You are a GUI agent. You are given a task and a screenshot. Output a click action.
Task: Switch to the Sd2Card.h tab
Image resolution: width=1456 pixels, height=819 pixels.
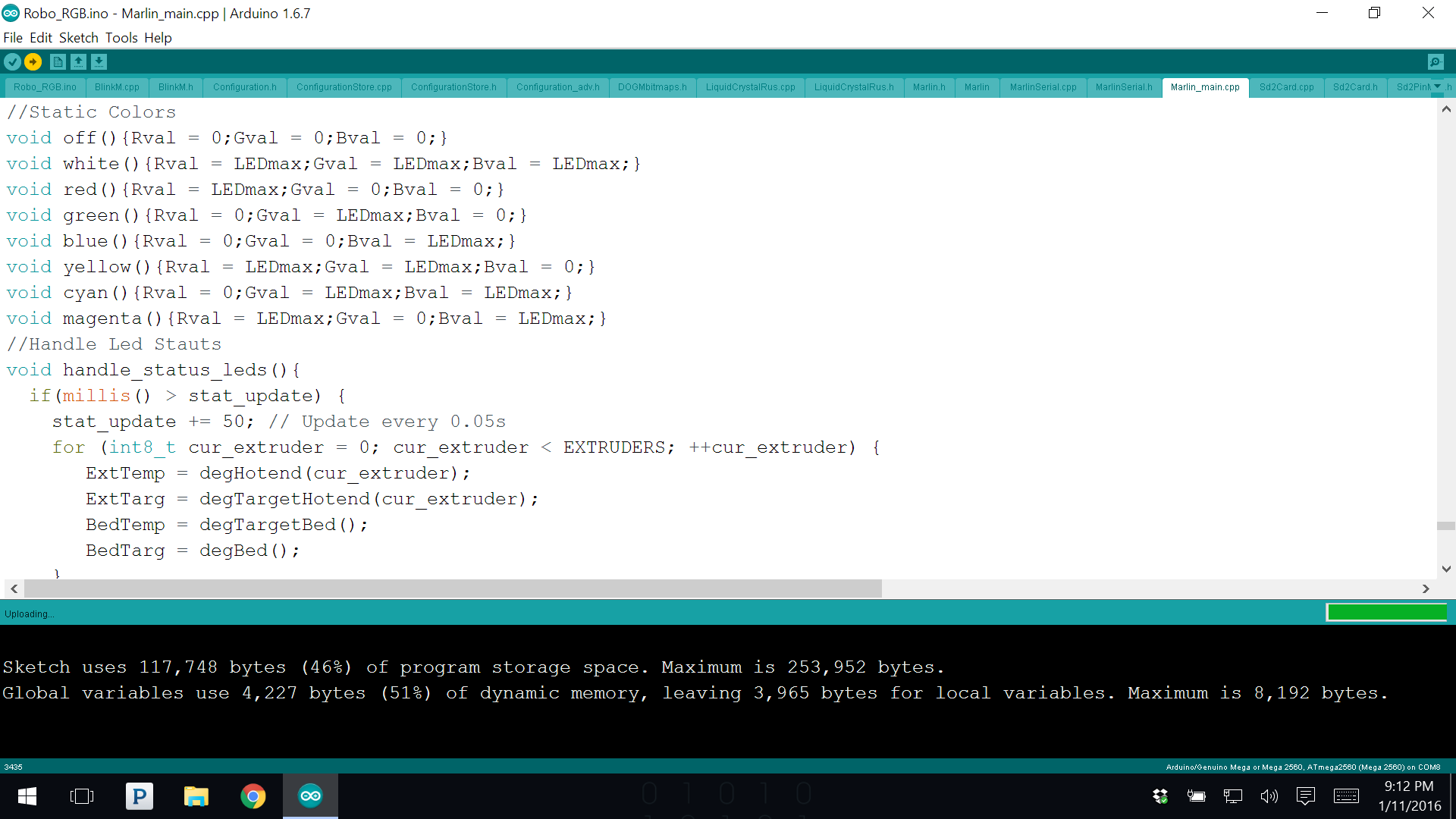point(1355,87)
